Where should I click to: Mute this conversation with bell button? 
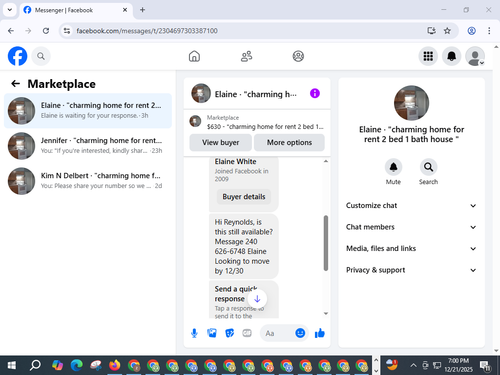click(x=393, y=167)
